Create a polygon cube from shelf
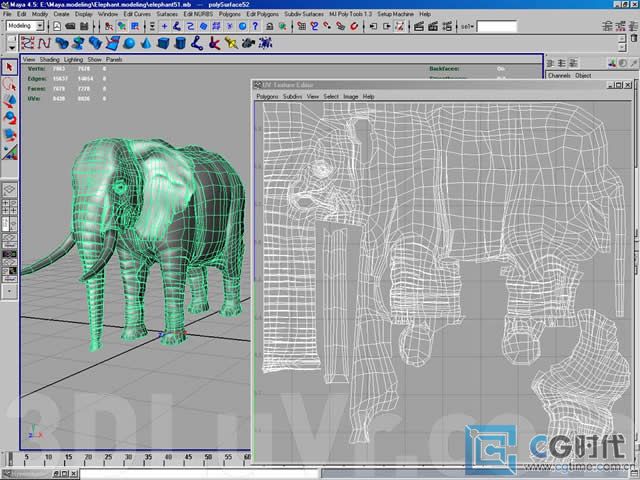 (163, 43)
